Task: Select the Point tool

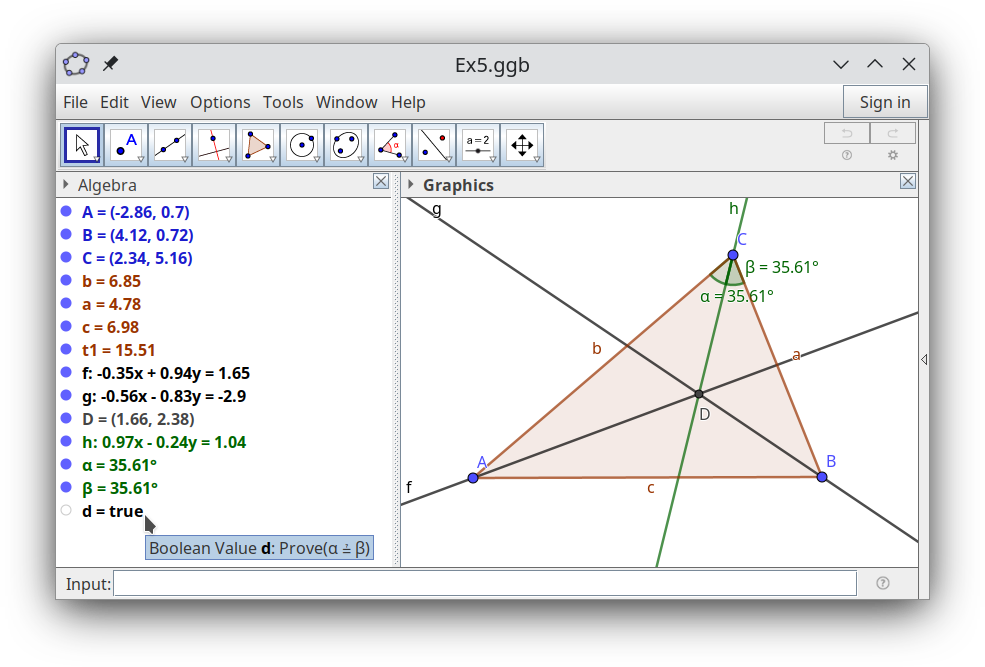Action: coord(125,145)
